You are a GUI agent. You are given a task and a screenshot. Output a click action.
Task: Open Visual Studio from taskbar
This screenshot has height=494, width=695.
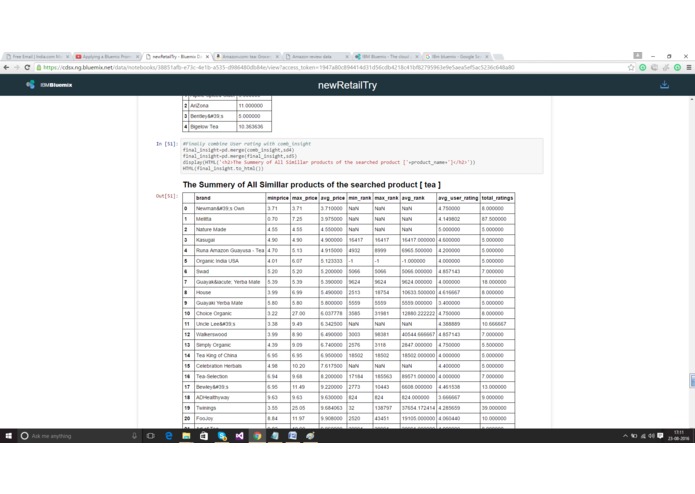click(x=239, y=436)
